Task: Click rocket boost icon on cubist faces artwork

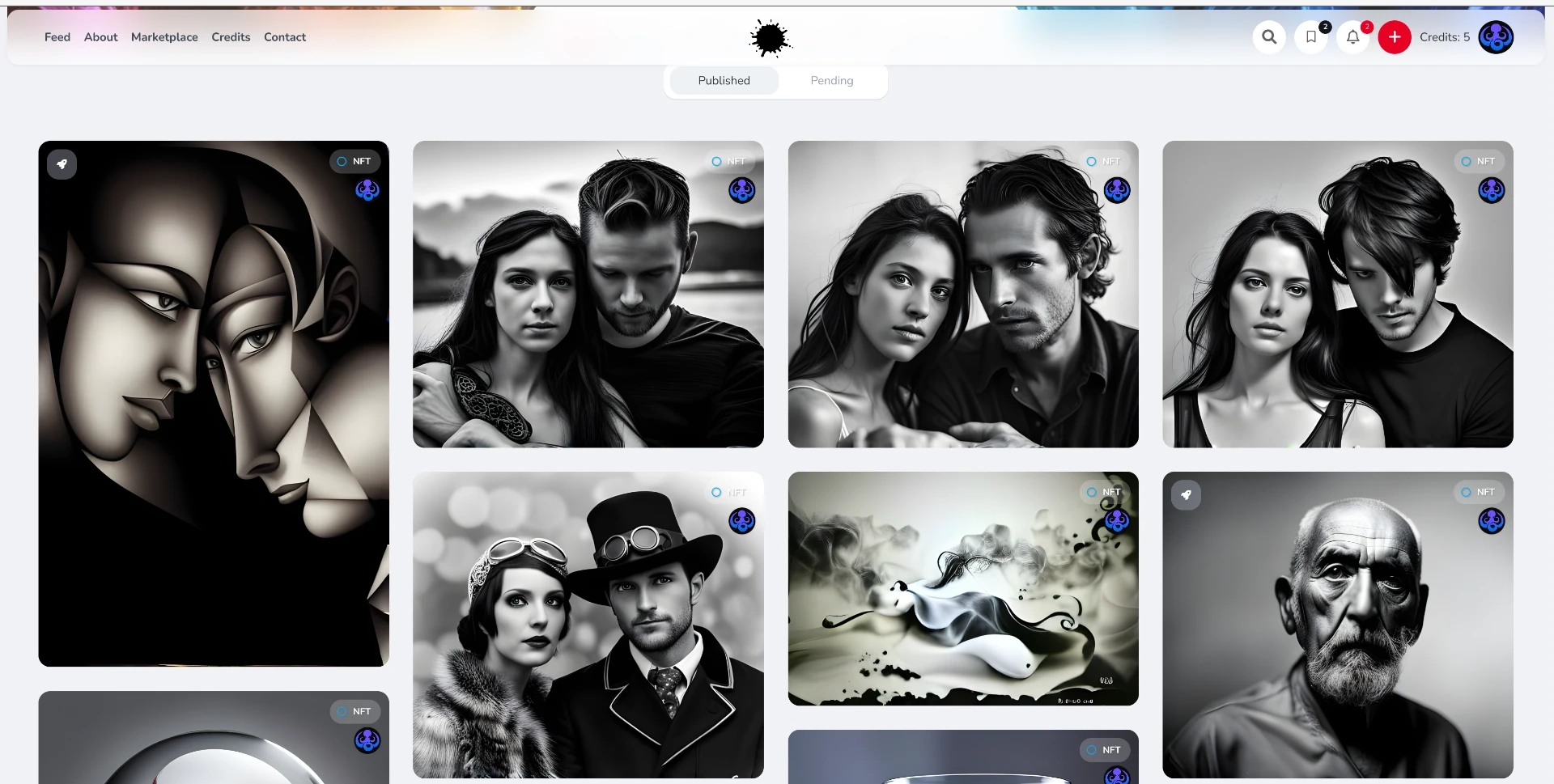Action: point(62,164)
